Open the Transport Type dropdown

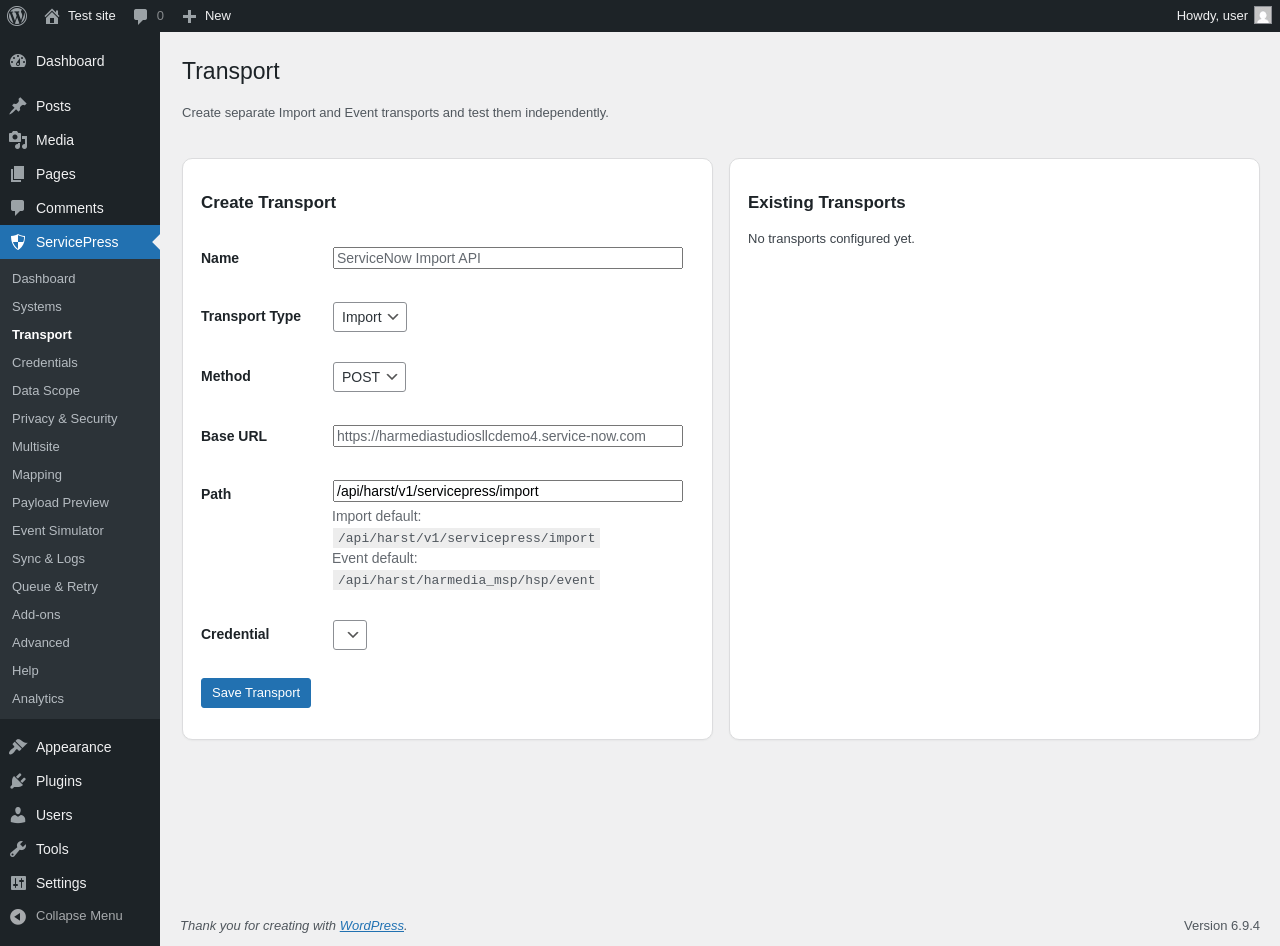coord(370,317)
